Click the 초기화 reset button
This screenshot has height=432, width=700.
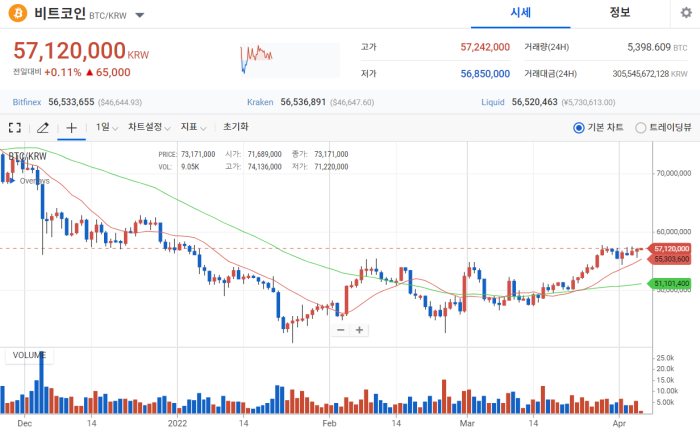236,127
